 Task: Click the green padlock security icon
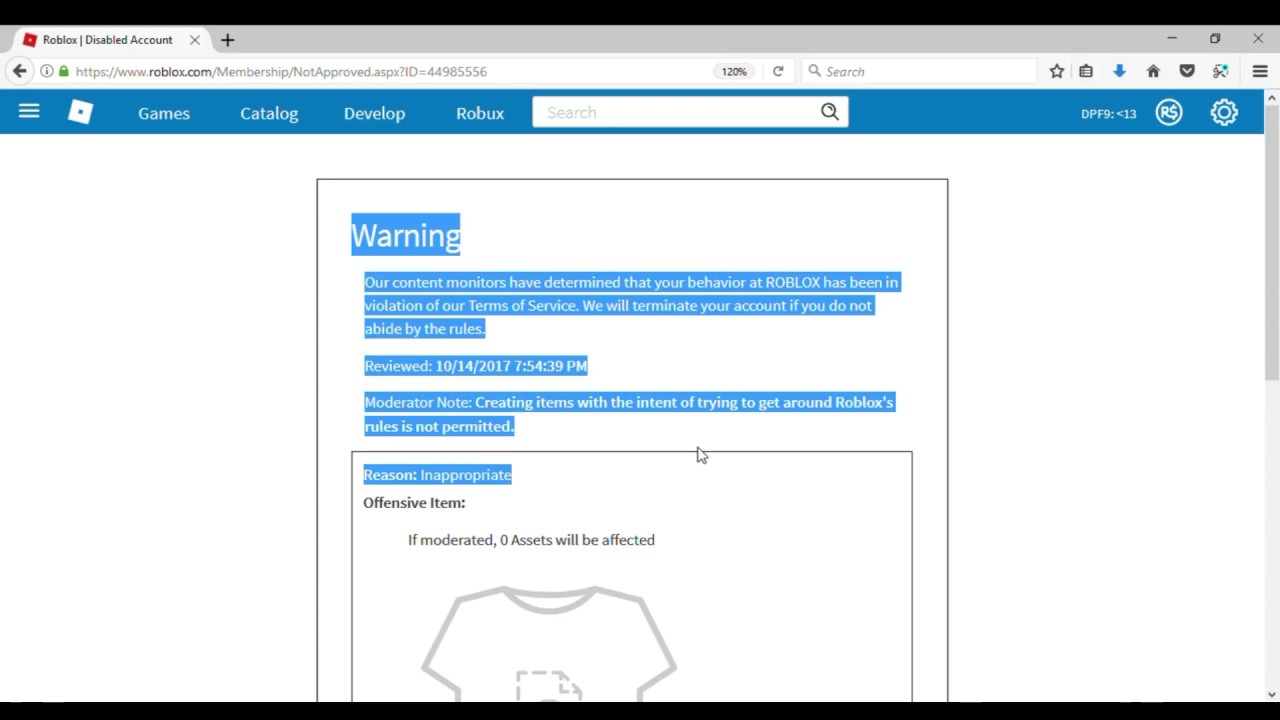click(64, 71)
